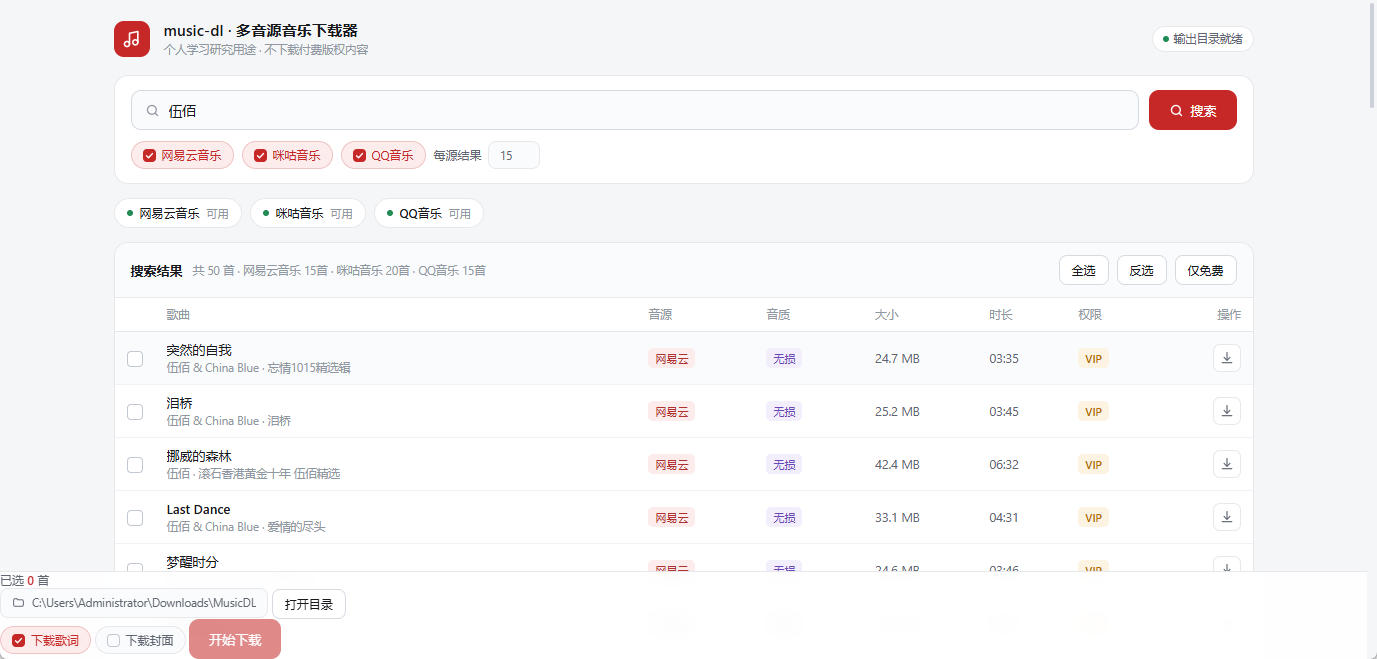Image resolution: width=1377 pixels, height=659 pixels.
Task: Focus the search field containing 伍佰
Action: point(635,110)
